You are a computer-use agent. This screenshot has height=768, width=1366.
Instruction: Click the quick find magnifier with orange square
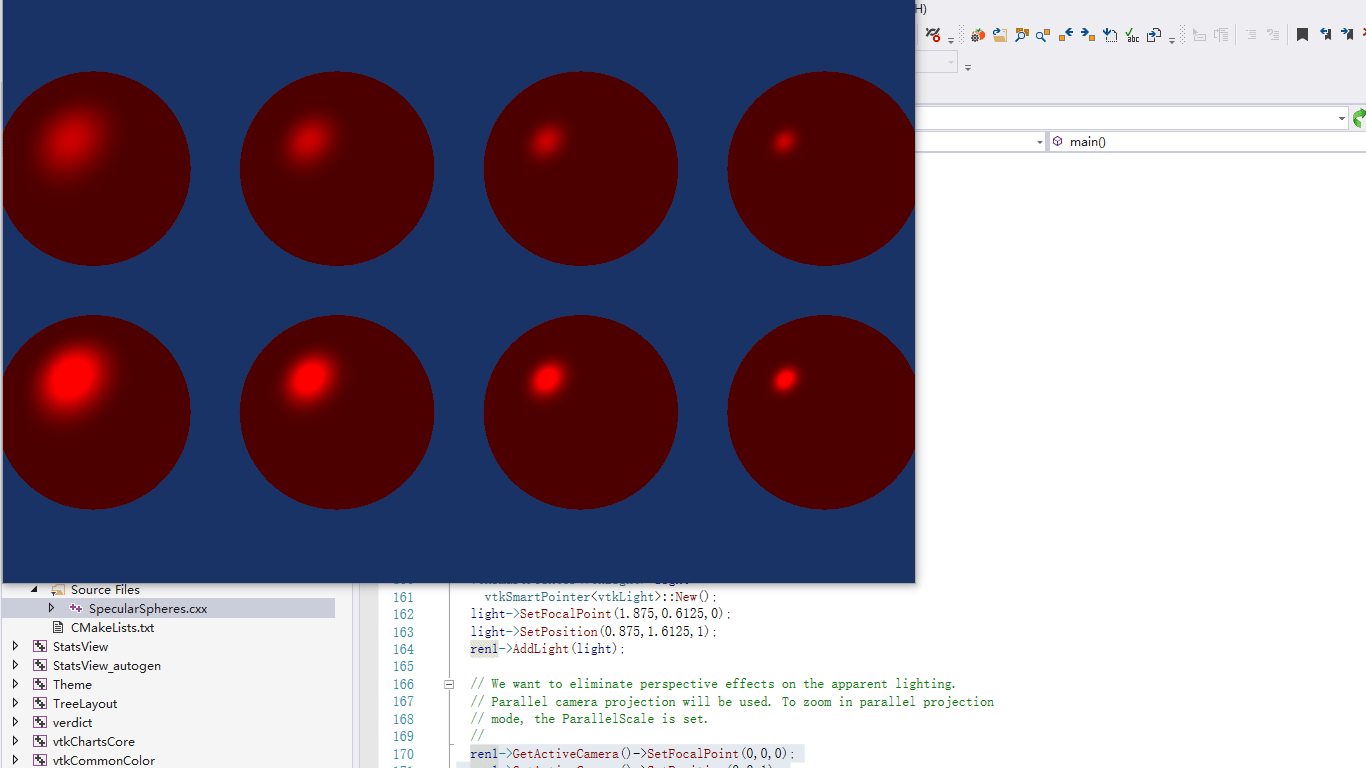(x=1043, y=34)
